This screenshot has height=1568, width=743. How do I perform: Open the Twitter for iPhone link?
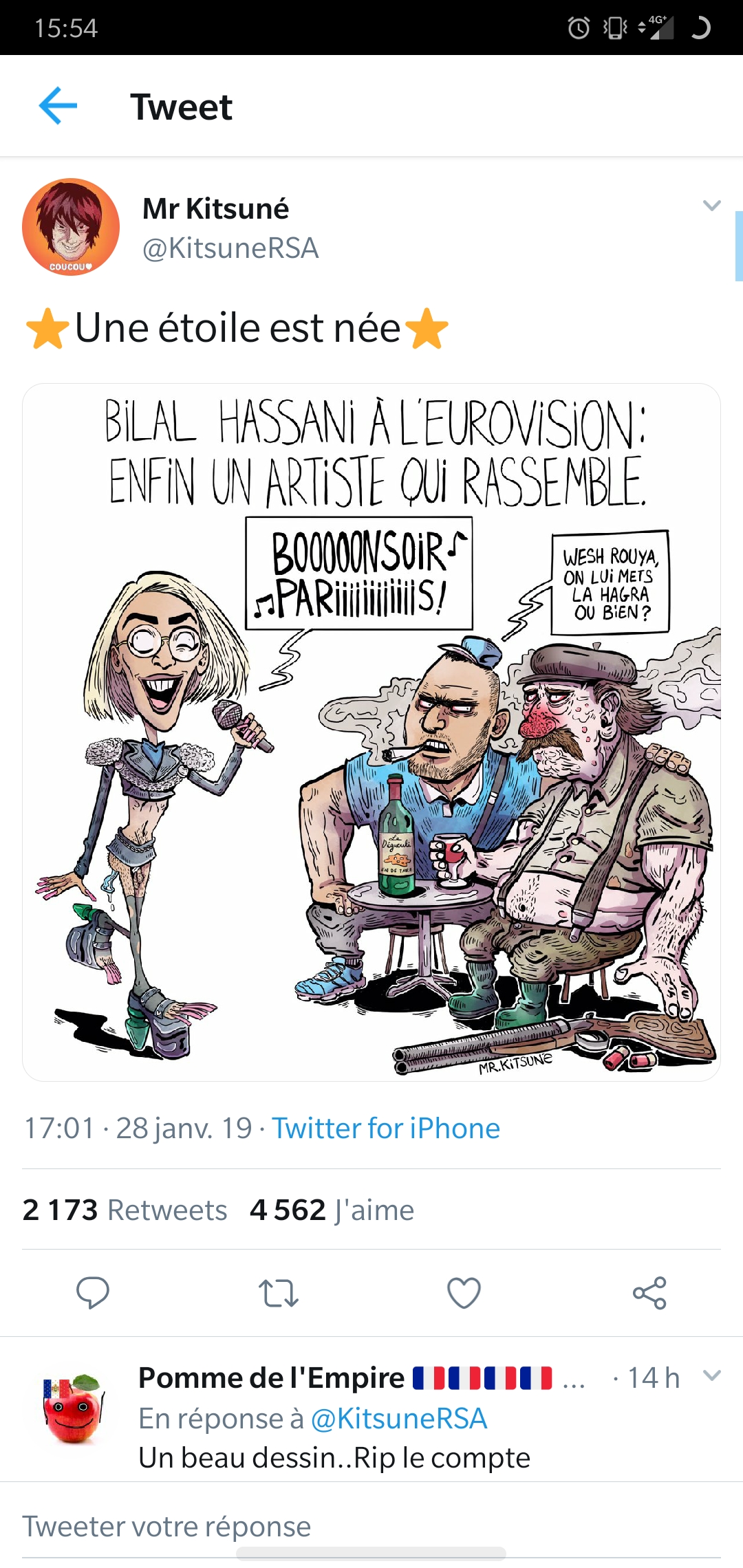[386, 1129]
